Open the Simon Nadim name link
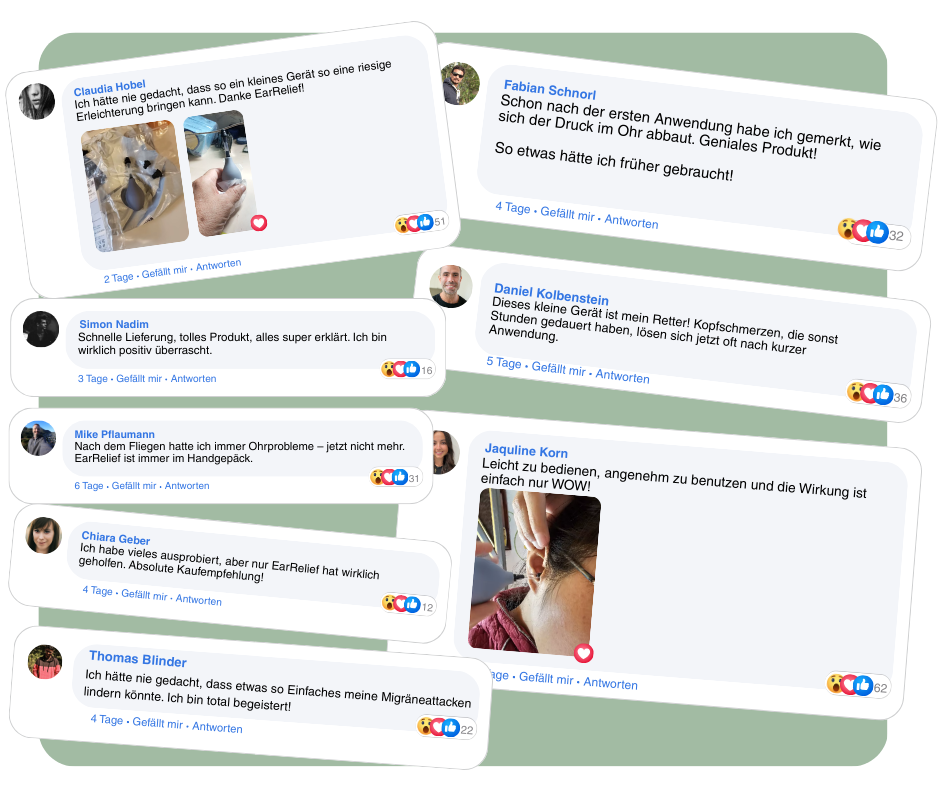940x788 pixels. [x=114, y=324]
